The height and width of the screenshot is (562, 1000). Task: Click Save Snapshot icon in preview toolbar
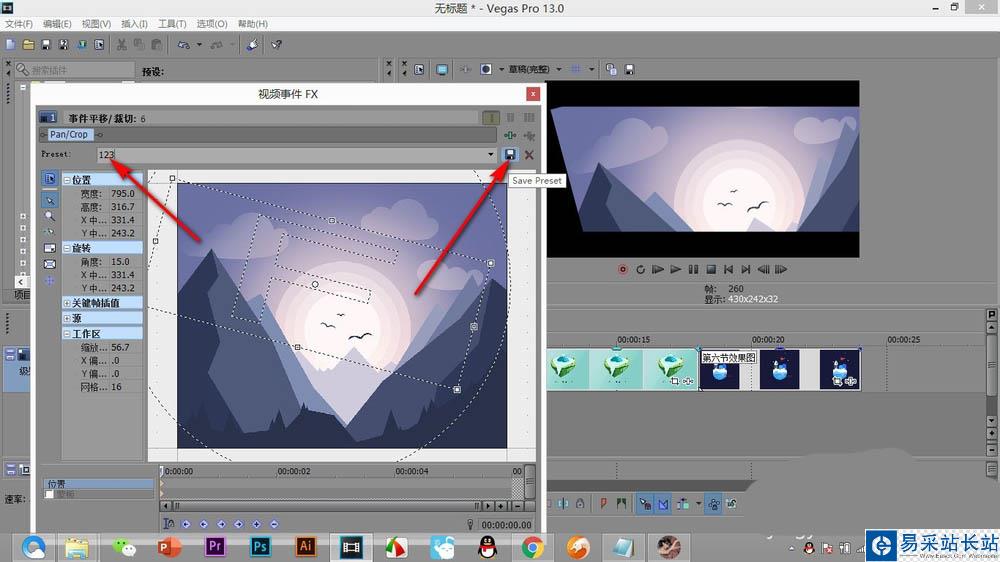pyautogui.click(x=629, y=70)
